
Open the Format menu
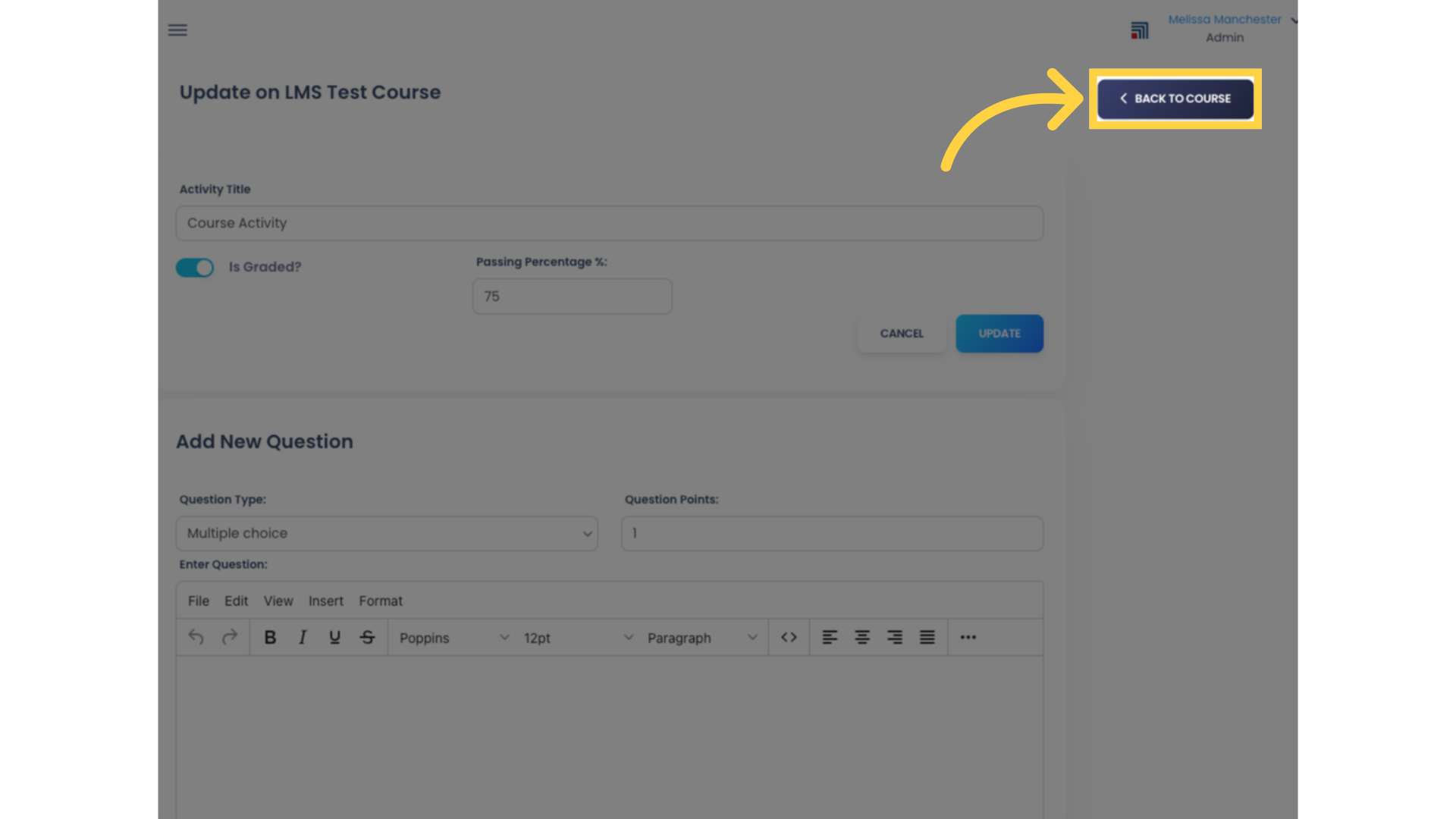pos(380,600)
